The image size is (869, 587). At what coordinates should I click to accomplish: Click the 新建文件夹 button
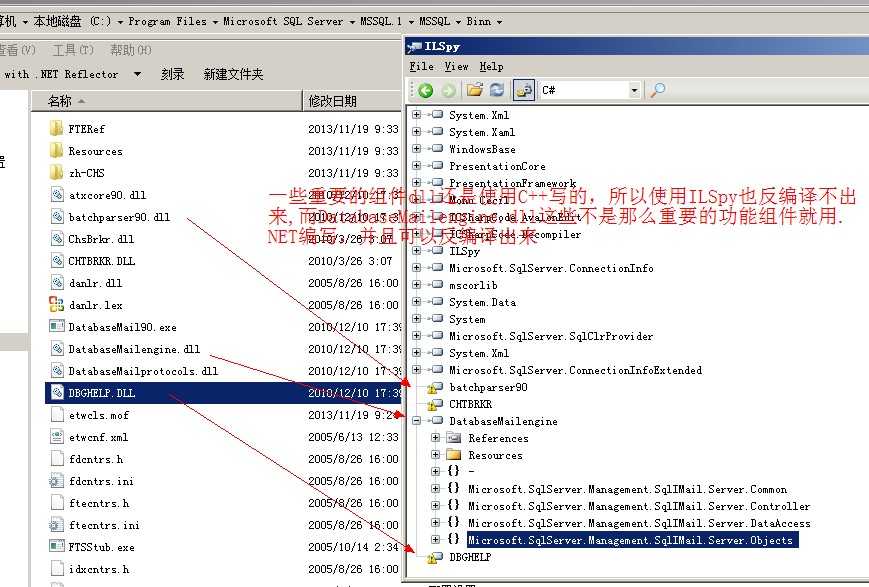point(233,74)
